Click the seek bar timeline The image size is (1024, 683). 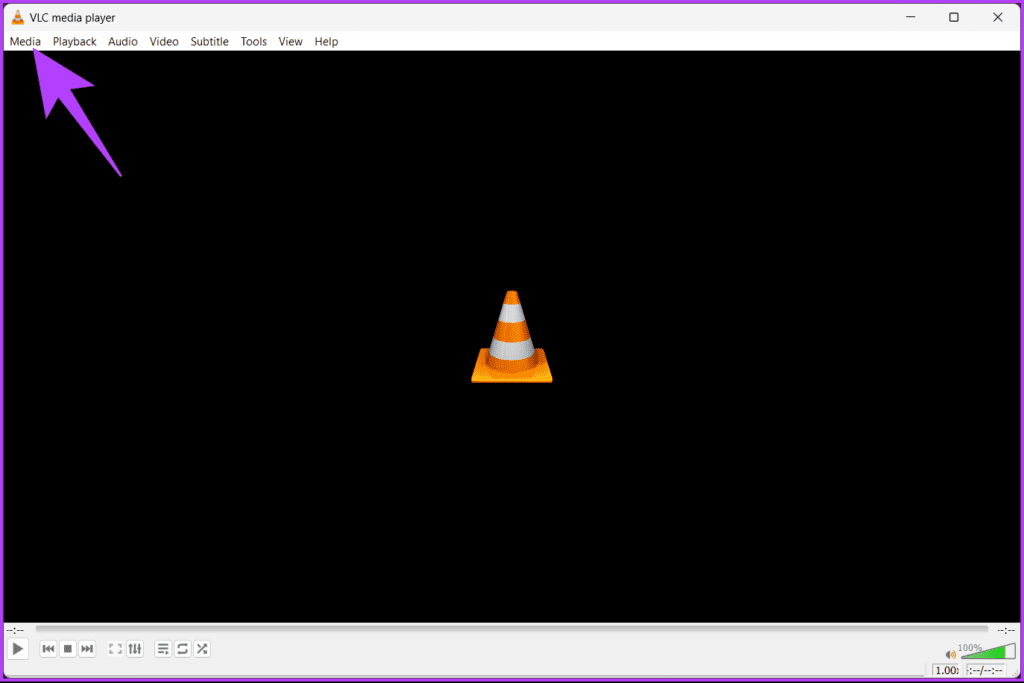click(511, 629)
